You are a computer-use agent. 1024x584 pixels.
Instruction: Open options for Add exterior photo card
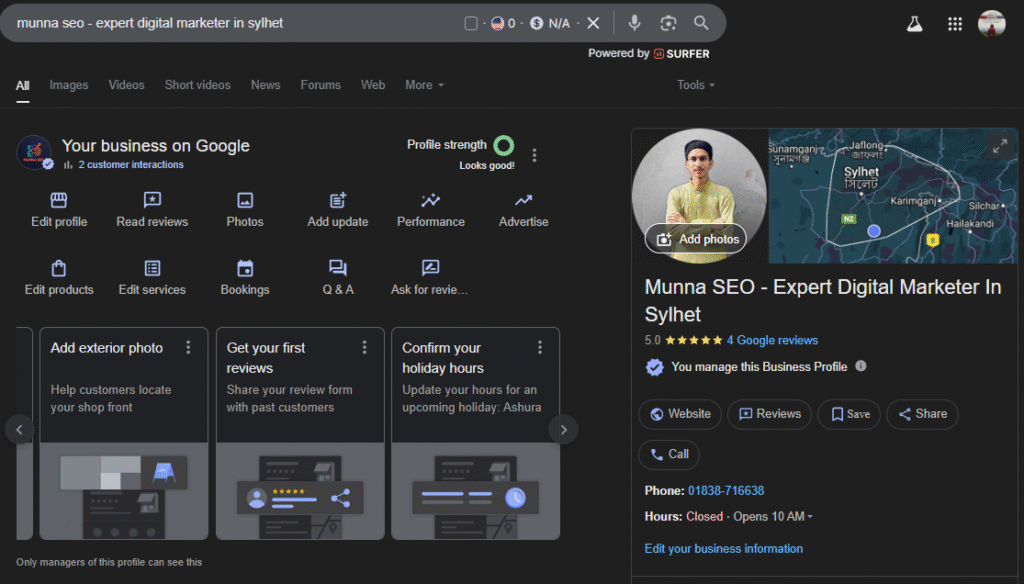click(188, 348)
